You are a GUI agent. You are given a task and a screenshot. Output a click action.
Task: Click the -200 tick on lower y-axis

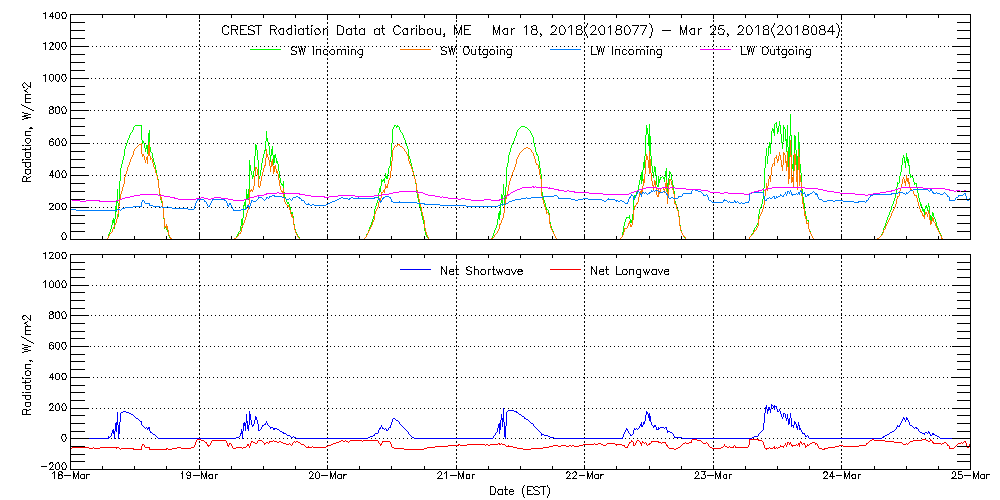tap(52, 466)
